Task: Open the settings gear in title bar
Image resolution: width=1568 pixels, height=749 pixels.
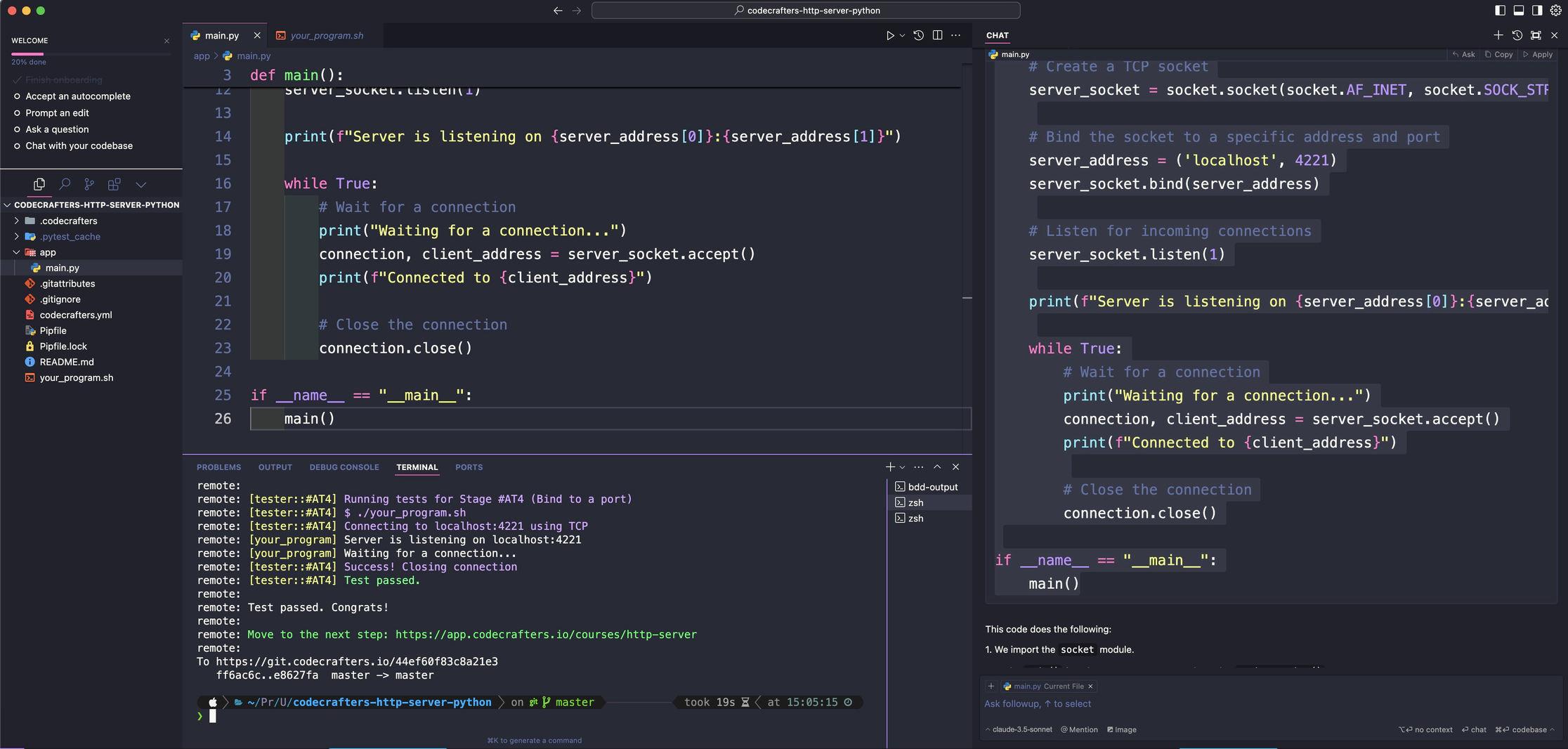Action: [1555, 11]
